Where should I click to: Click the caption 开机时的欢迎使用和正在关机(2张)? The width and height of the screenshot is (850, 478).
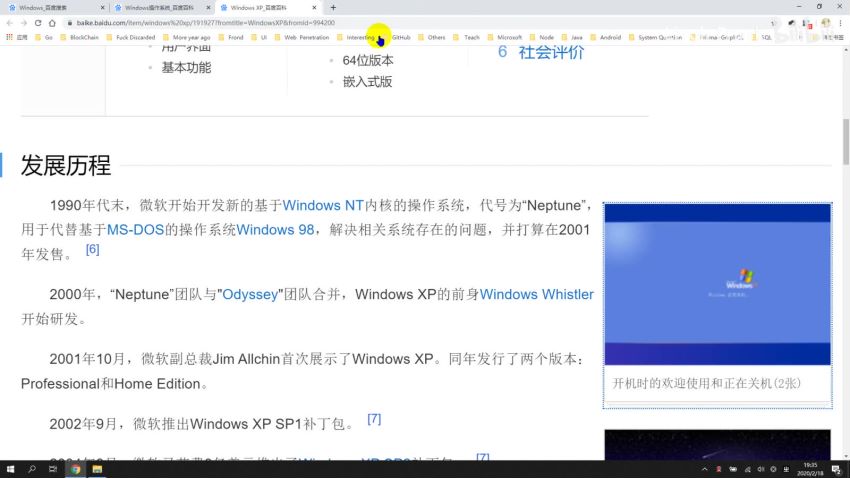706,384
